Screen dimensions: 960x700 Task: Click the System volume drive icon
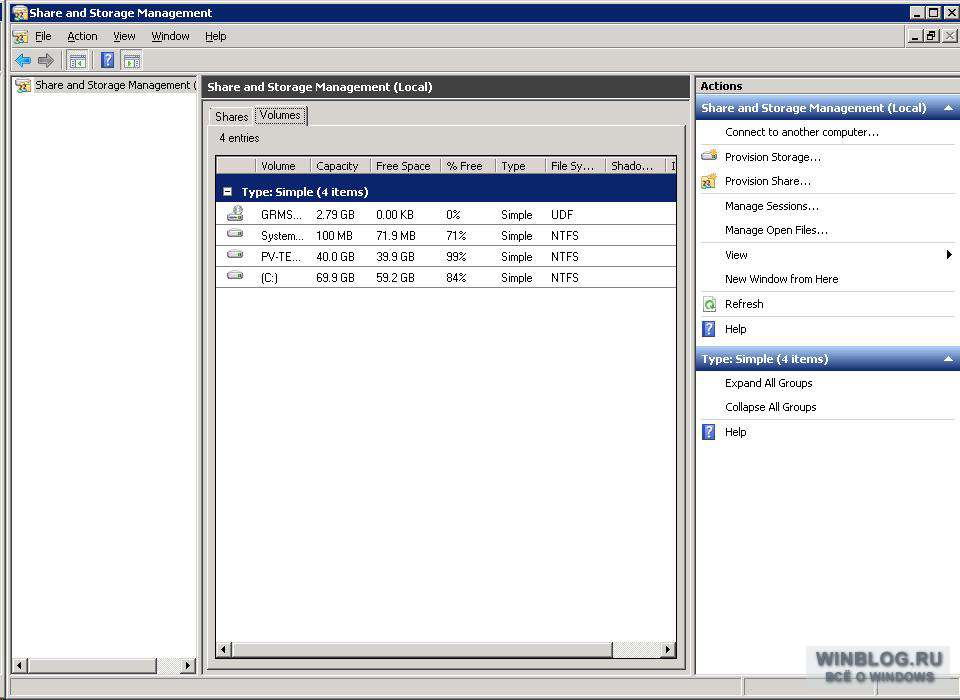pyautogui.click(x=235, y=233)
